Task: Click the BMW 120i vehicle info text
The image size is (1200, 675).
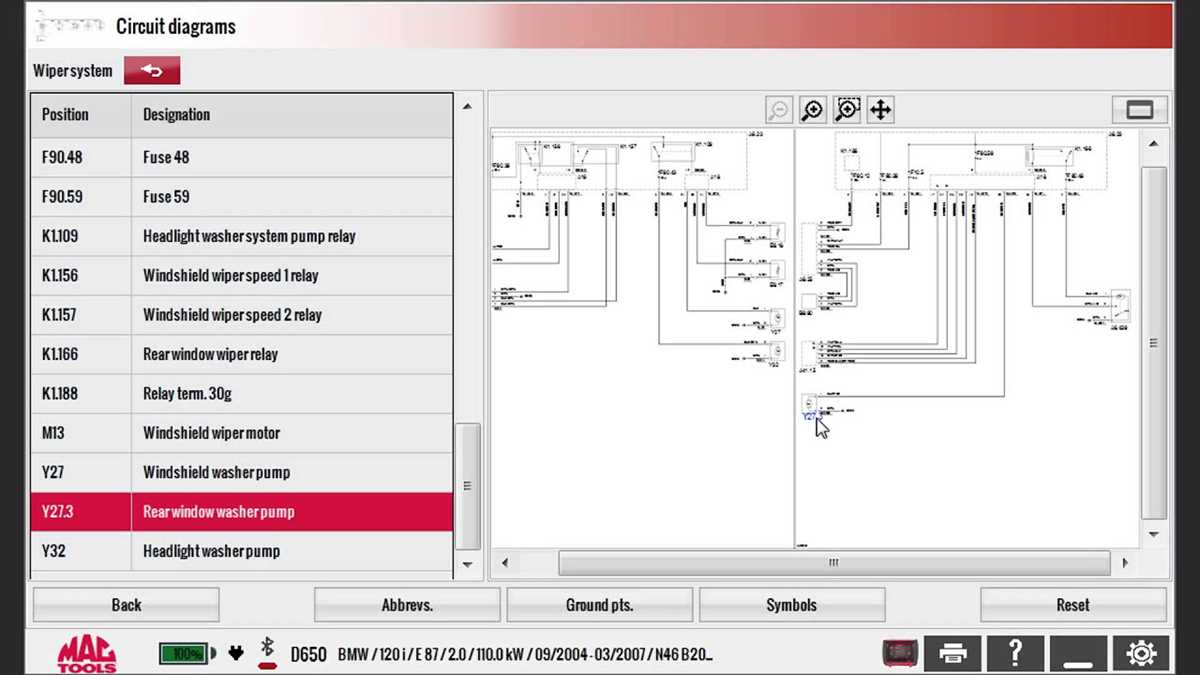Action: pyautogui.click(x=525, y=655)
